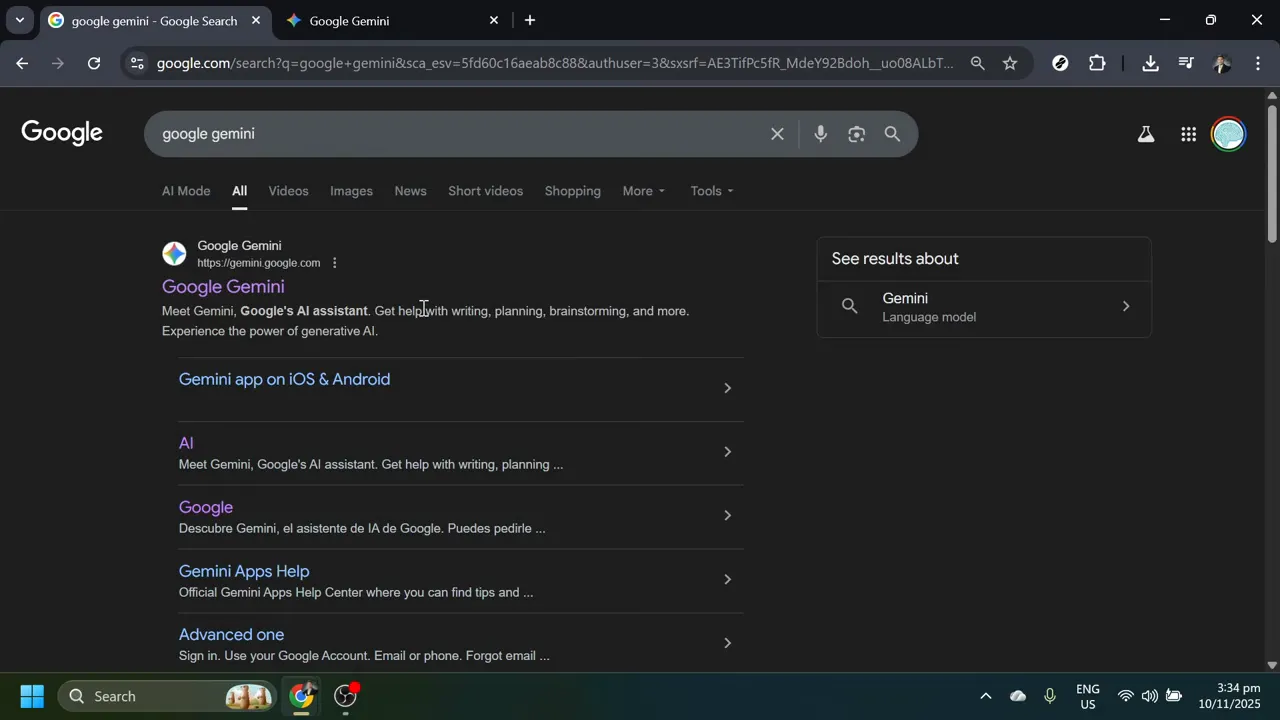The image size is (1280, 720).
Task: Open the Google apps grid
Action: [1188, 134]
